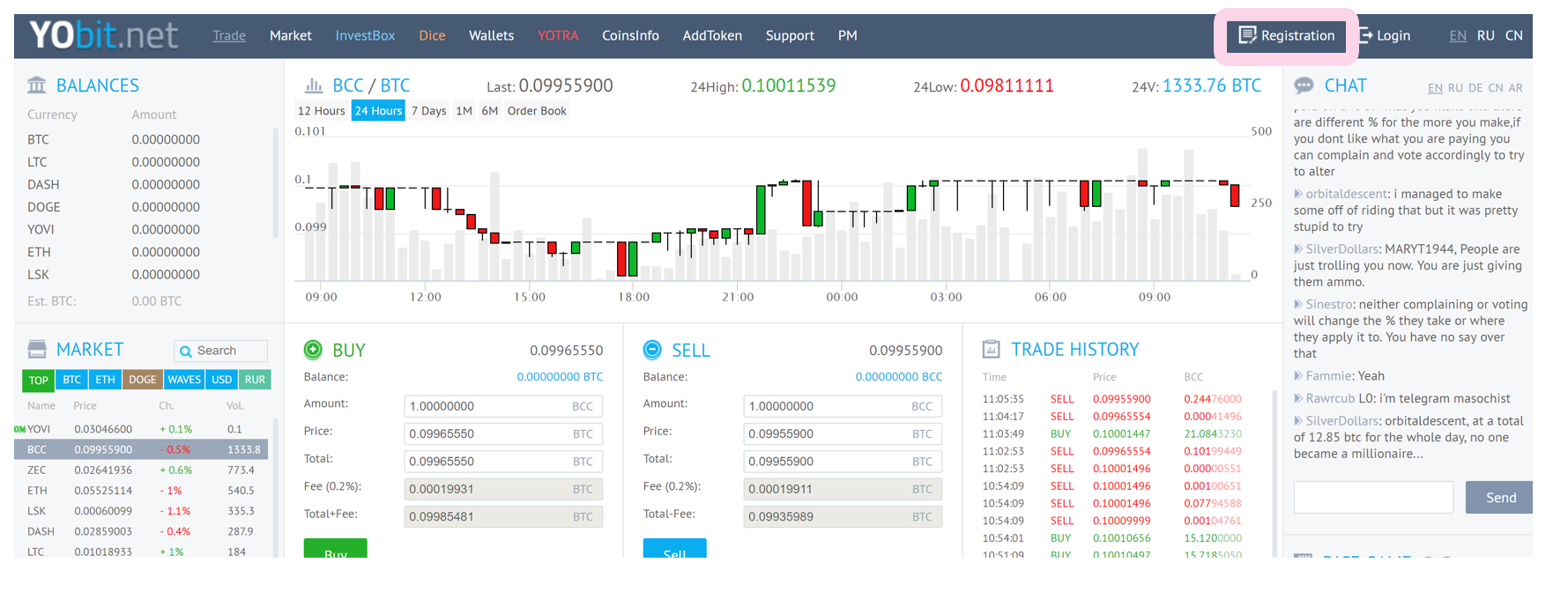Click the YObit.net logo
The image size is (1568, 607).
pos(104,35)
